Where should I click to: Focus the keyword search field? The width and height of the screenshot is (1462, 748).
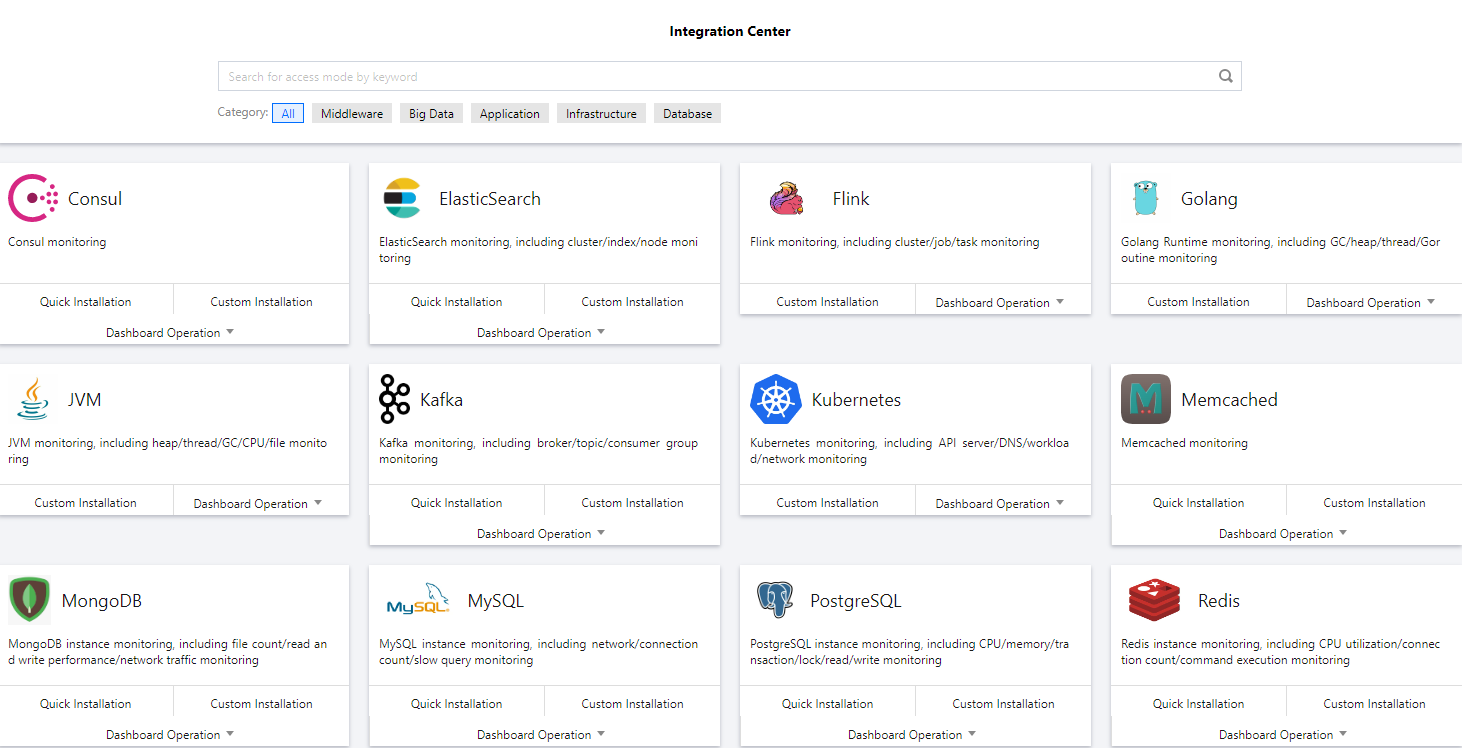click(730, 76)
